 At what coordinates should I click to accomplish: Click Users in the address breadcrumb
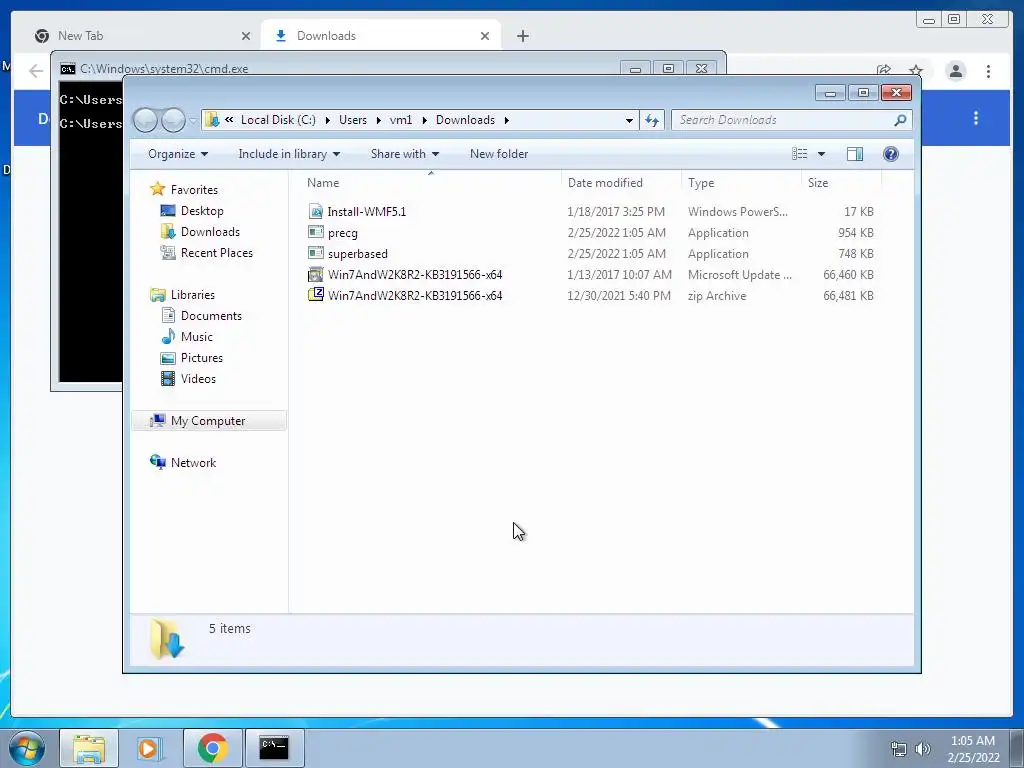[x=353, y=120]
